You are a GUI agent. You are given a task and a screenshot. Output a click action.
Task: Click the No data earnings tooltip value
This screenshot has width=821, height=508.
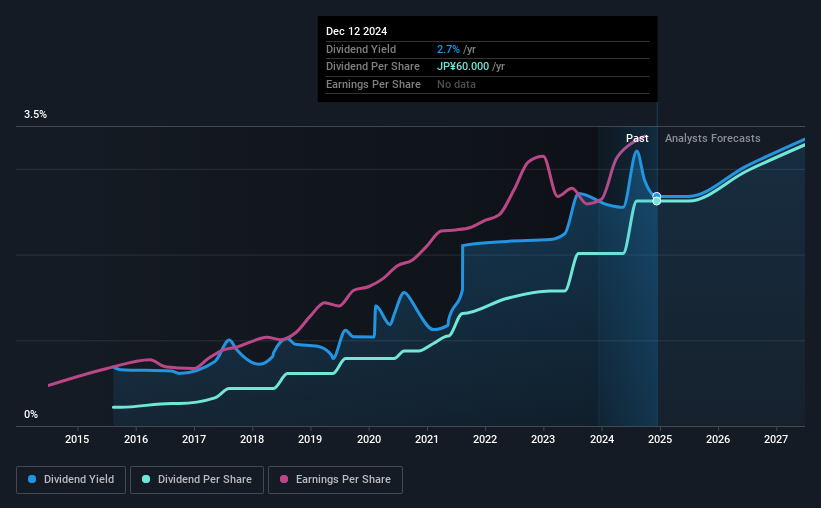[x=456, y=84]
